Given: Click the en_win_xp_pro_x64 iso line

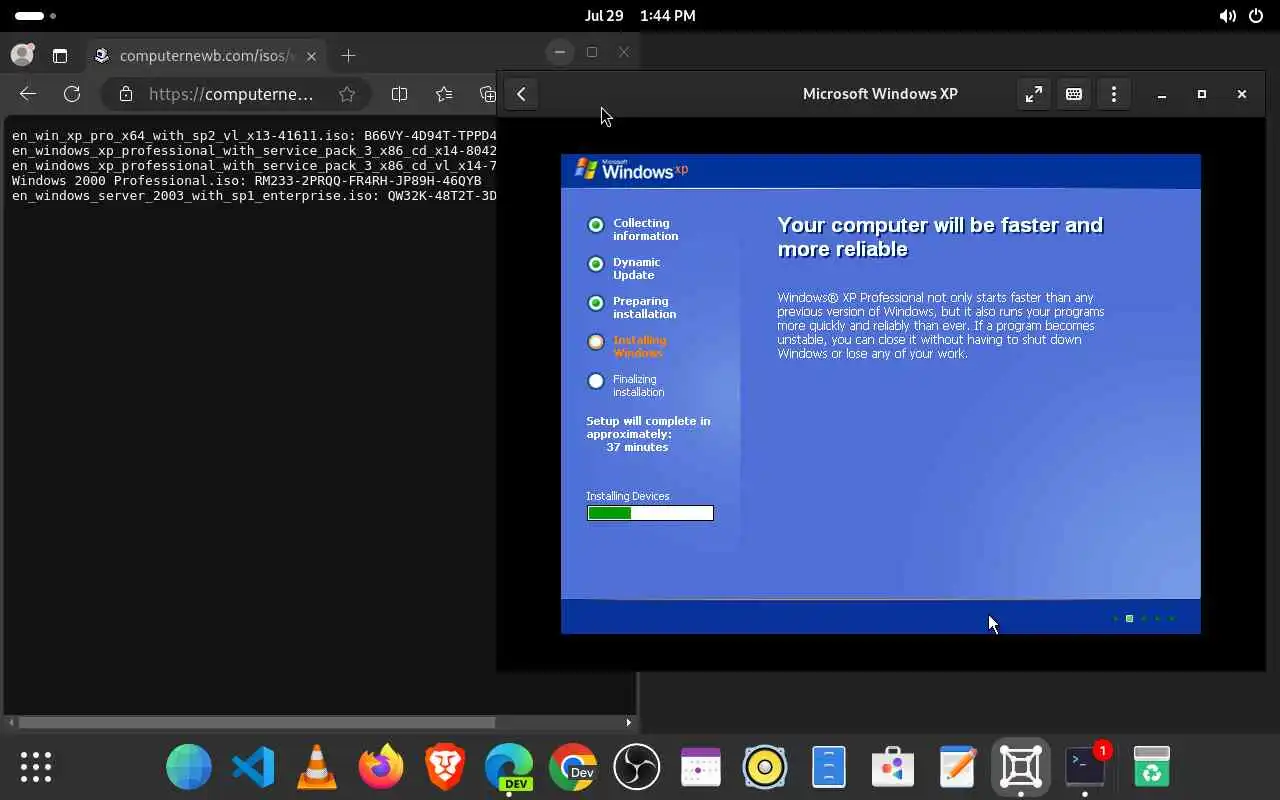Looking at the screenshot, I should pyautogui.click(x=254, y=135).
